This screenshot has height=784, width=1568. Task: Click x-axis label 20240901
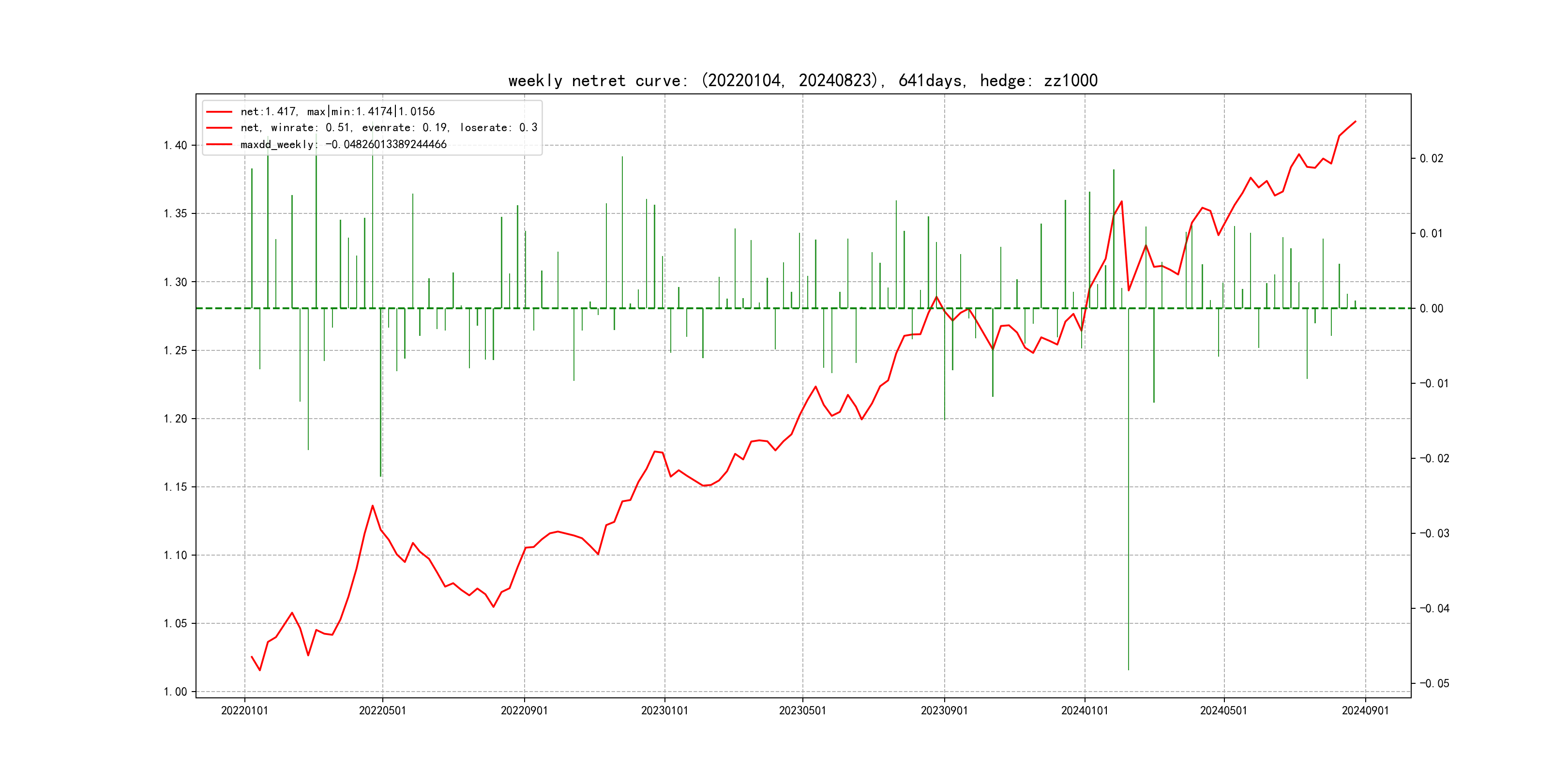[1365, 710]
